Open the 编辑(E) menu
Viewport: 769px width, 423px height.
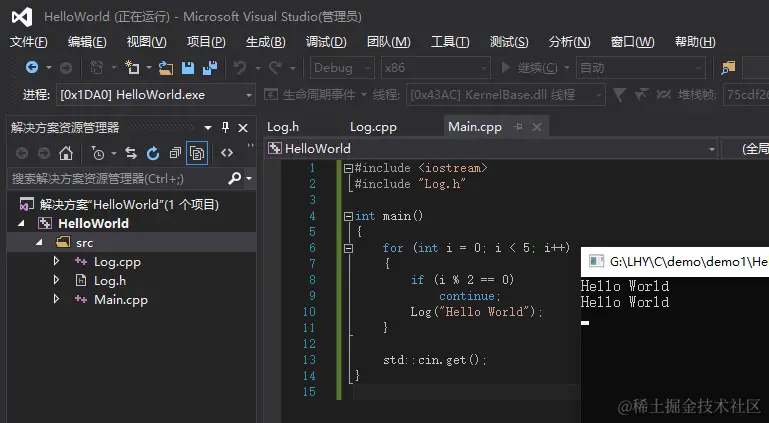(87, 42)
